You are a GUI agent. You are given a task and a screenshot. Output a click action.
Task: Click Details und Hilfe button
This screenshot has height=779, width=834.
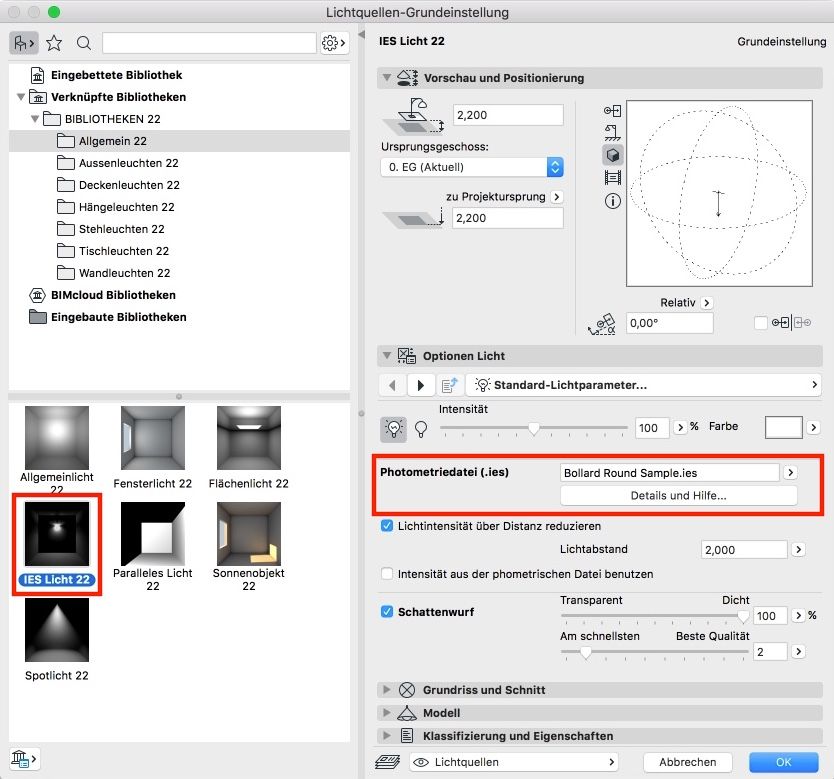678,496
